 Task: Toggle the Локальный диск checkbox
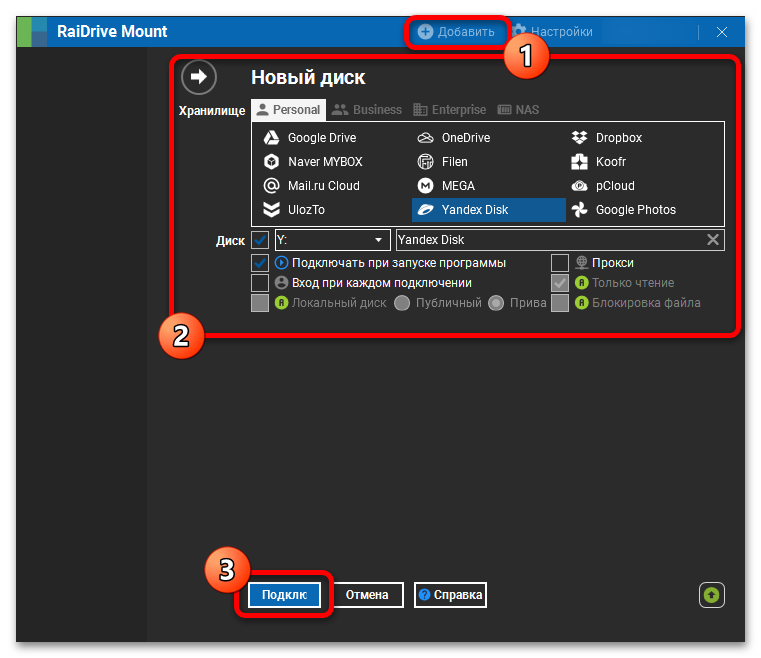260,303
